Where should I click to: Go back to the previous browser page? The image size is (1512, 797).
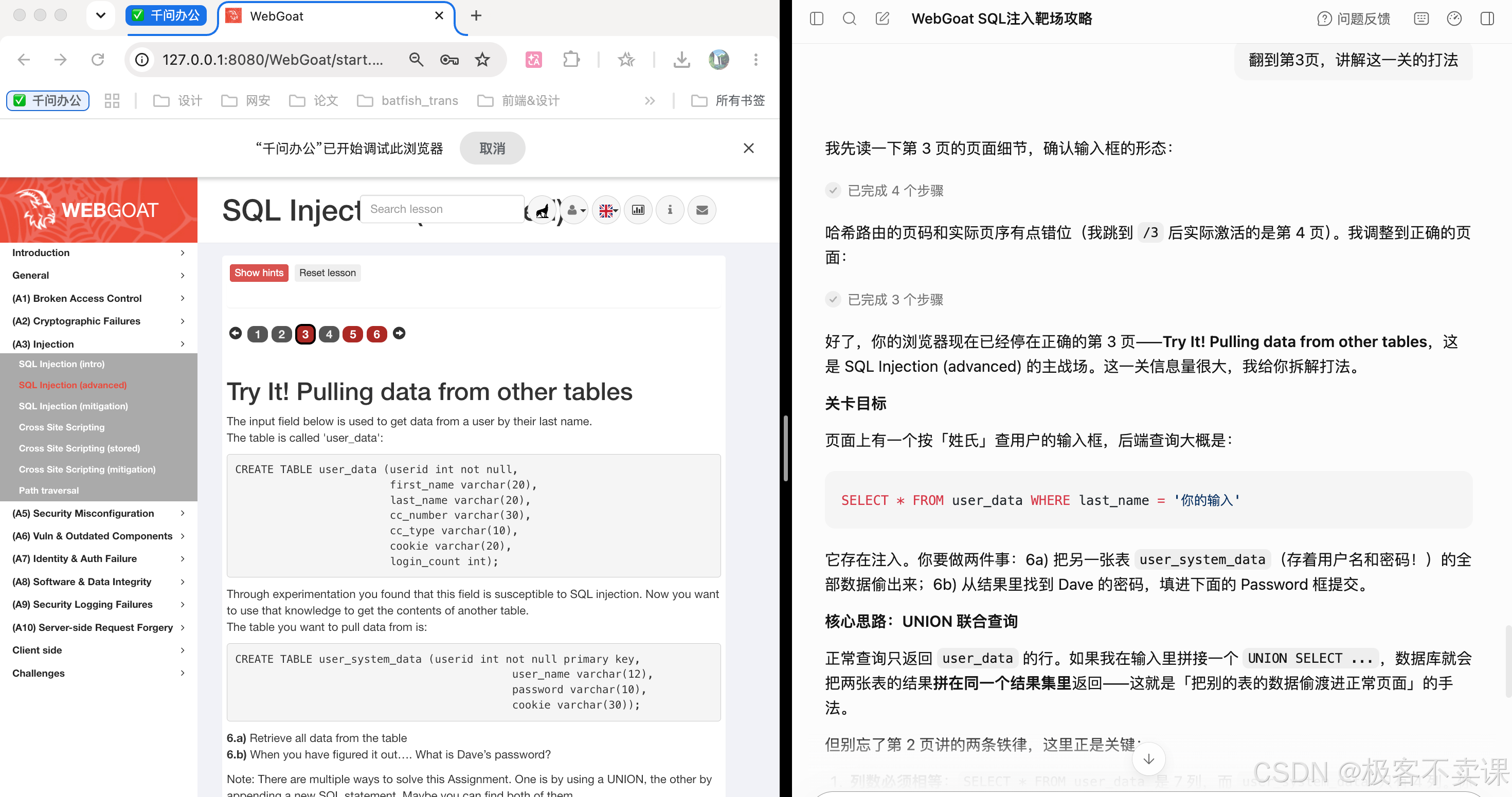[x=24, y=59]
